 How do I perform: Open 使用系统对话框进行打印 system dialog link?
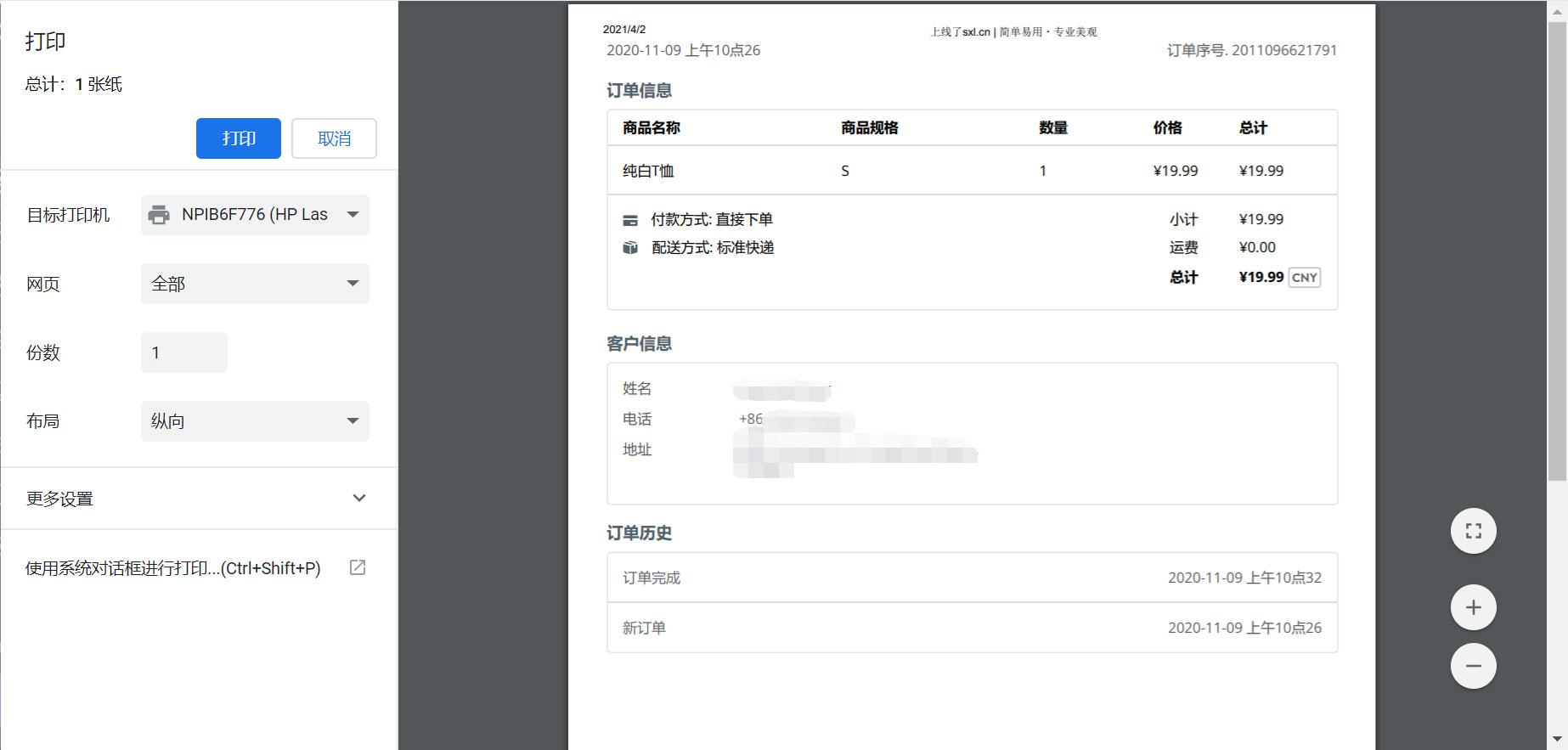pos(172,568)
